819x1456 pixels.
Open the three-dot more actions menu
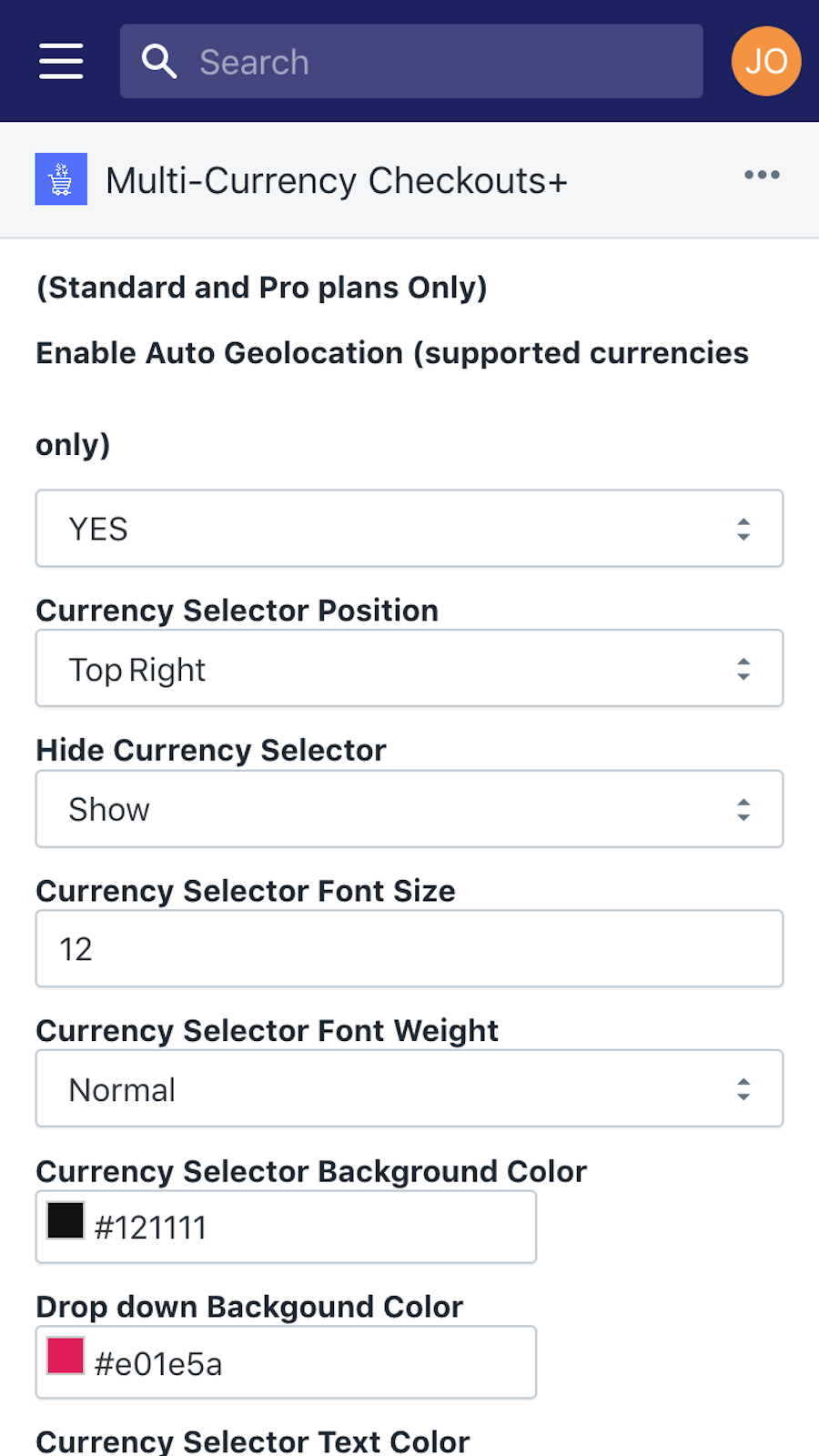(762, 175)
